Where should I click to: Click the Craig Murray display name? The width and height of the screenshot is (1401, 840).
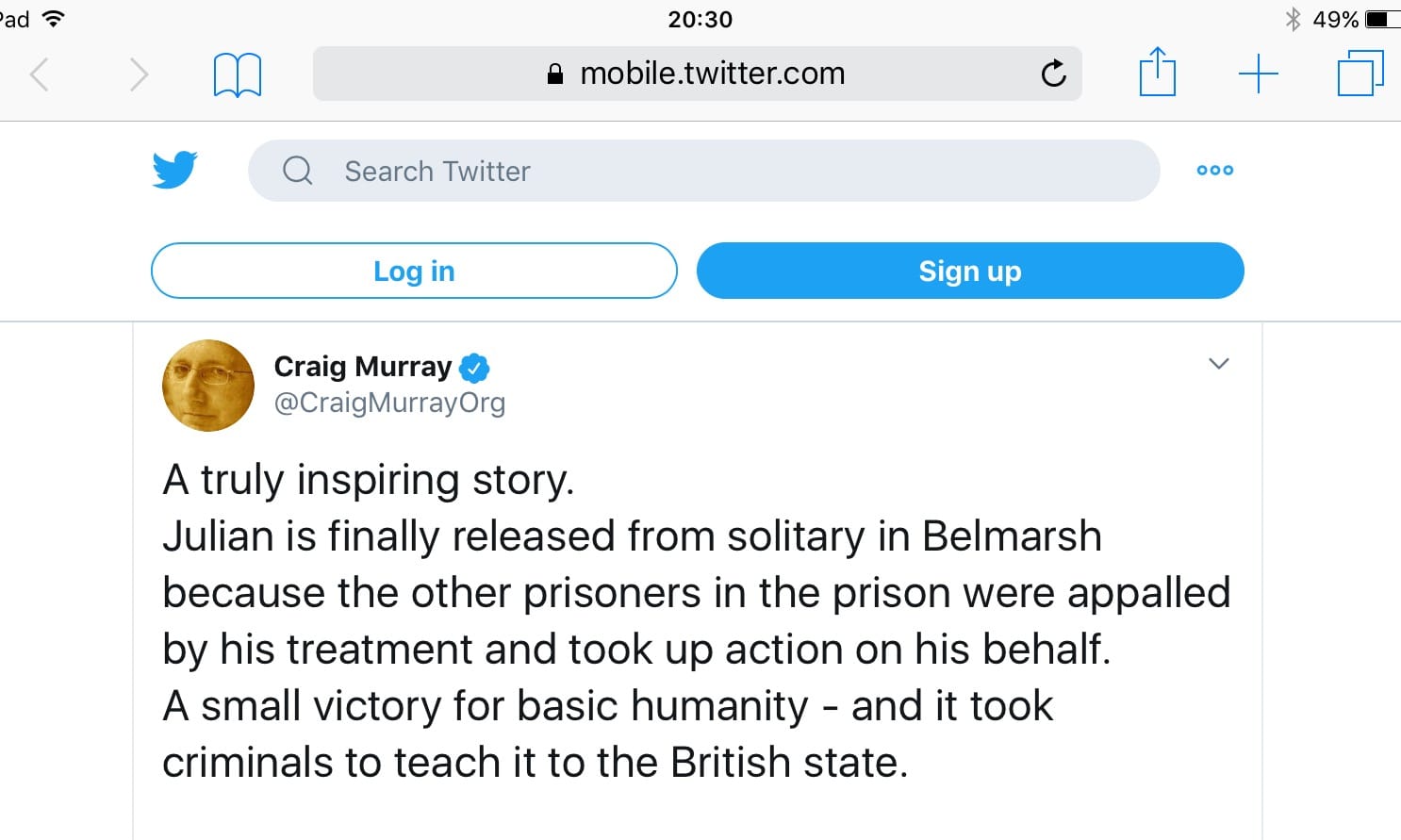point(362,367)
